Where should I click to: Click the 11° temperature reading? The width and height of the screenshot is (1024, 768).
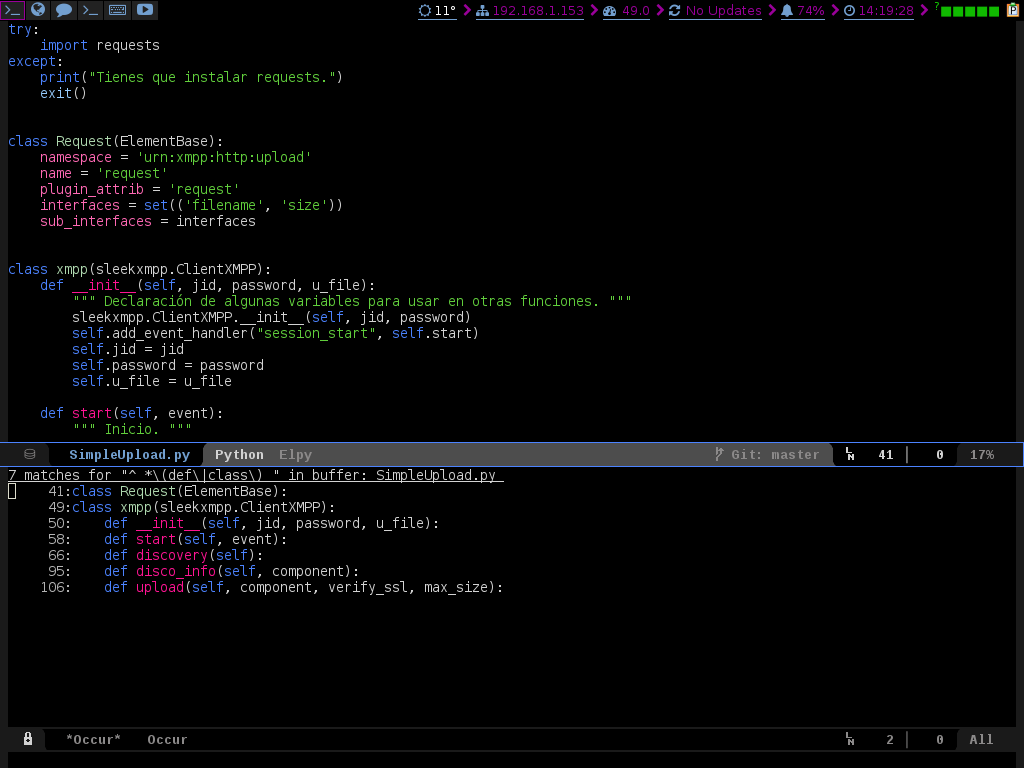(445, 10)
